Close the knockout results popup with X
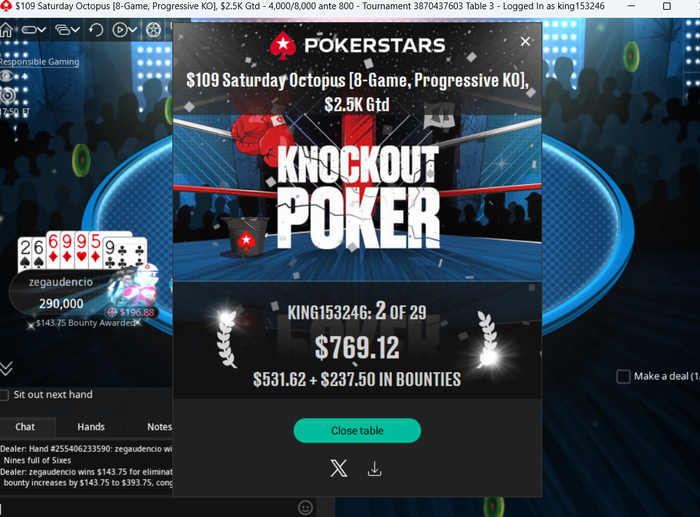The height and width of the screenshot is (517, 700). pos(525,41)
